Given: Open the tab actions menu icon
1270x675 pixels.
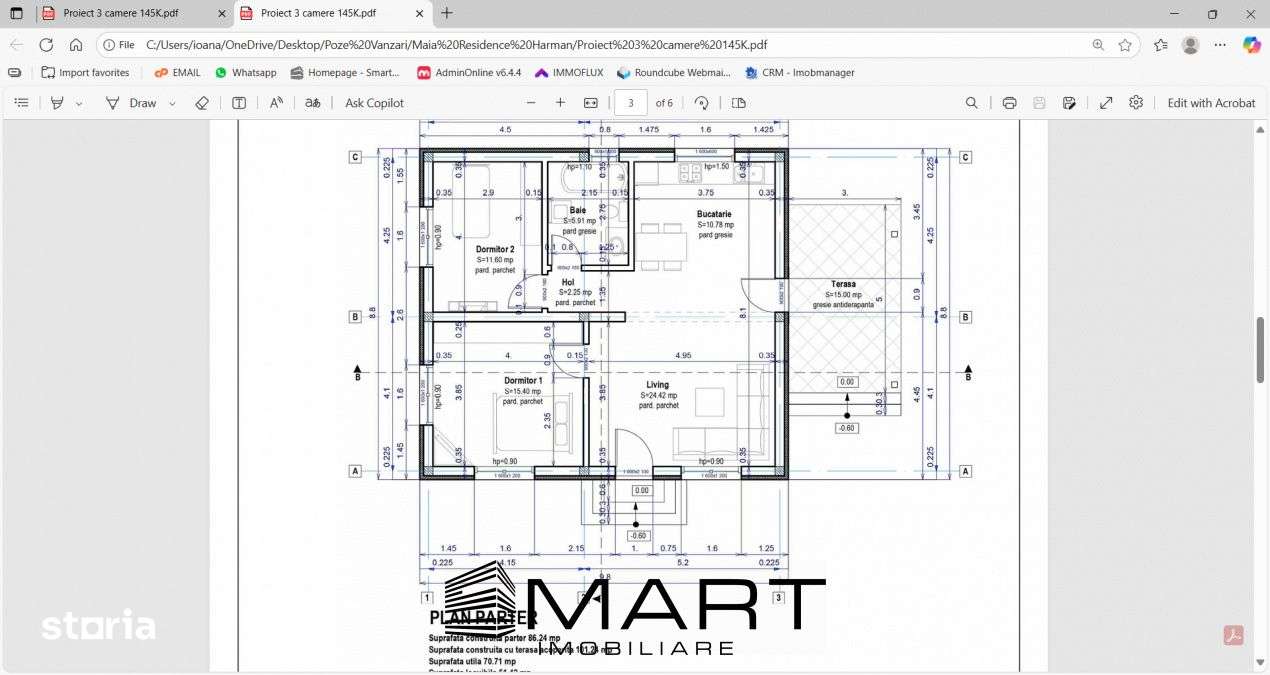Looking at the screenshot, I should tap(16, 14).
